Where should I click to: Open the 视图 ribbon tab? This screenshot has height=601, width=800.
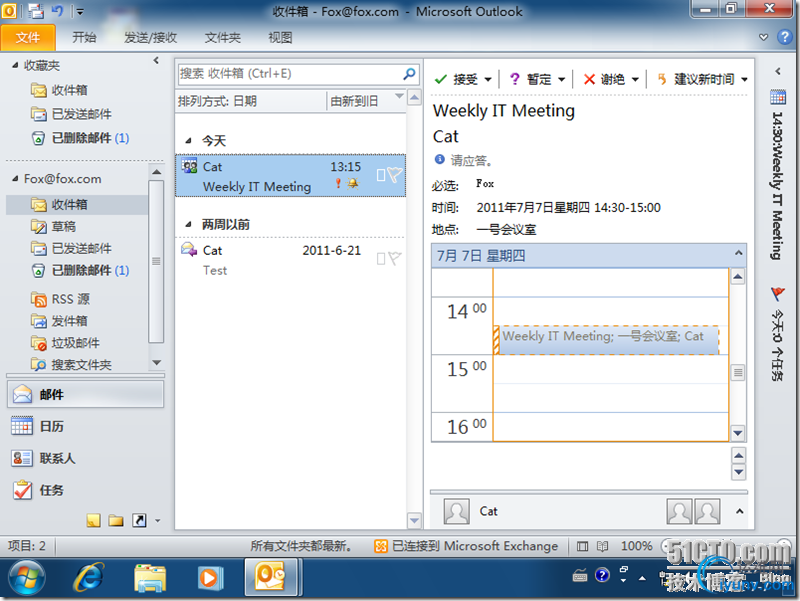(280, 38)
